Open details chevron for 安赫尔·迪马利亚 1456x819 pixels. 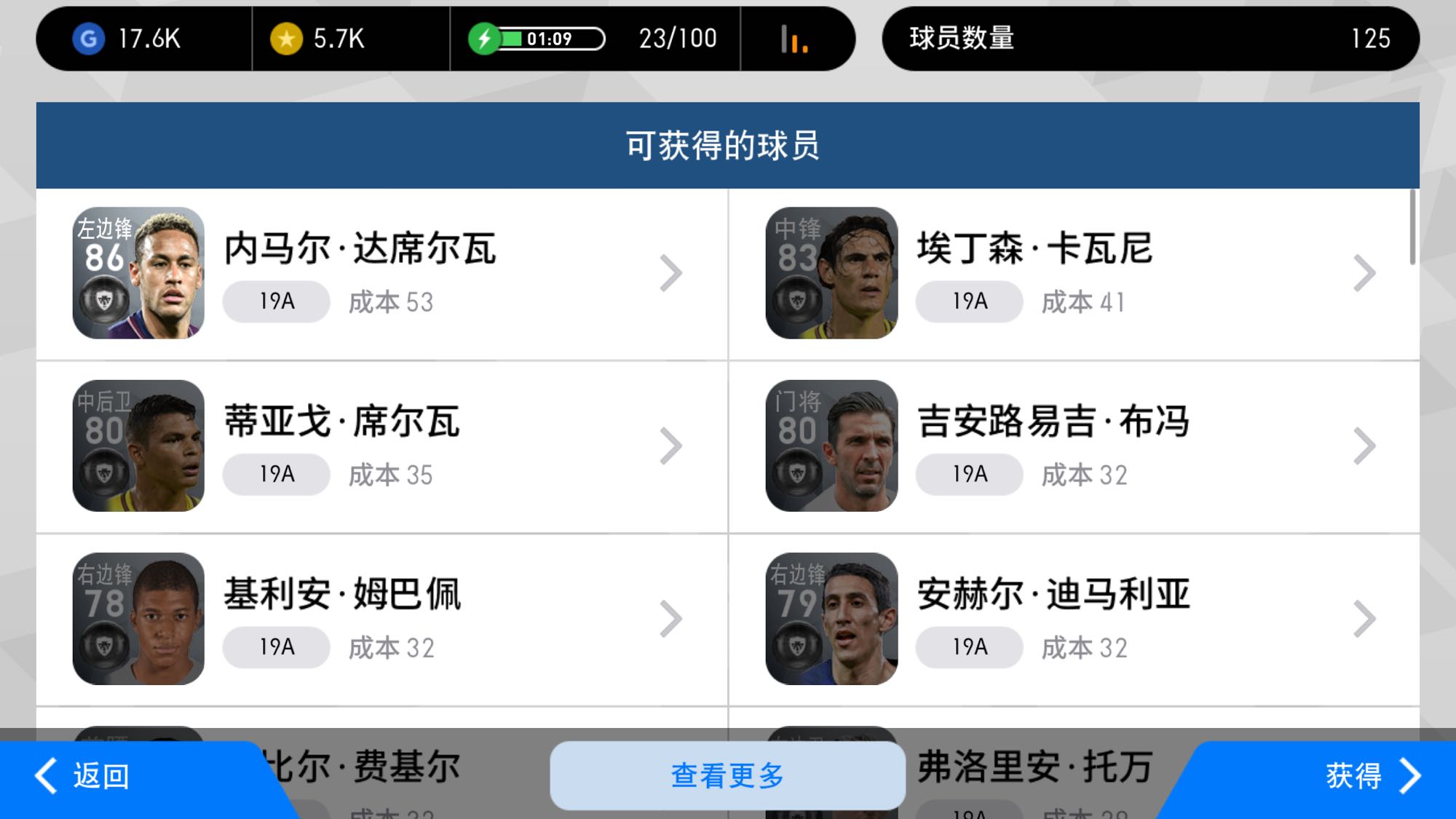pyautogui.click(x=1364, y=618)
